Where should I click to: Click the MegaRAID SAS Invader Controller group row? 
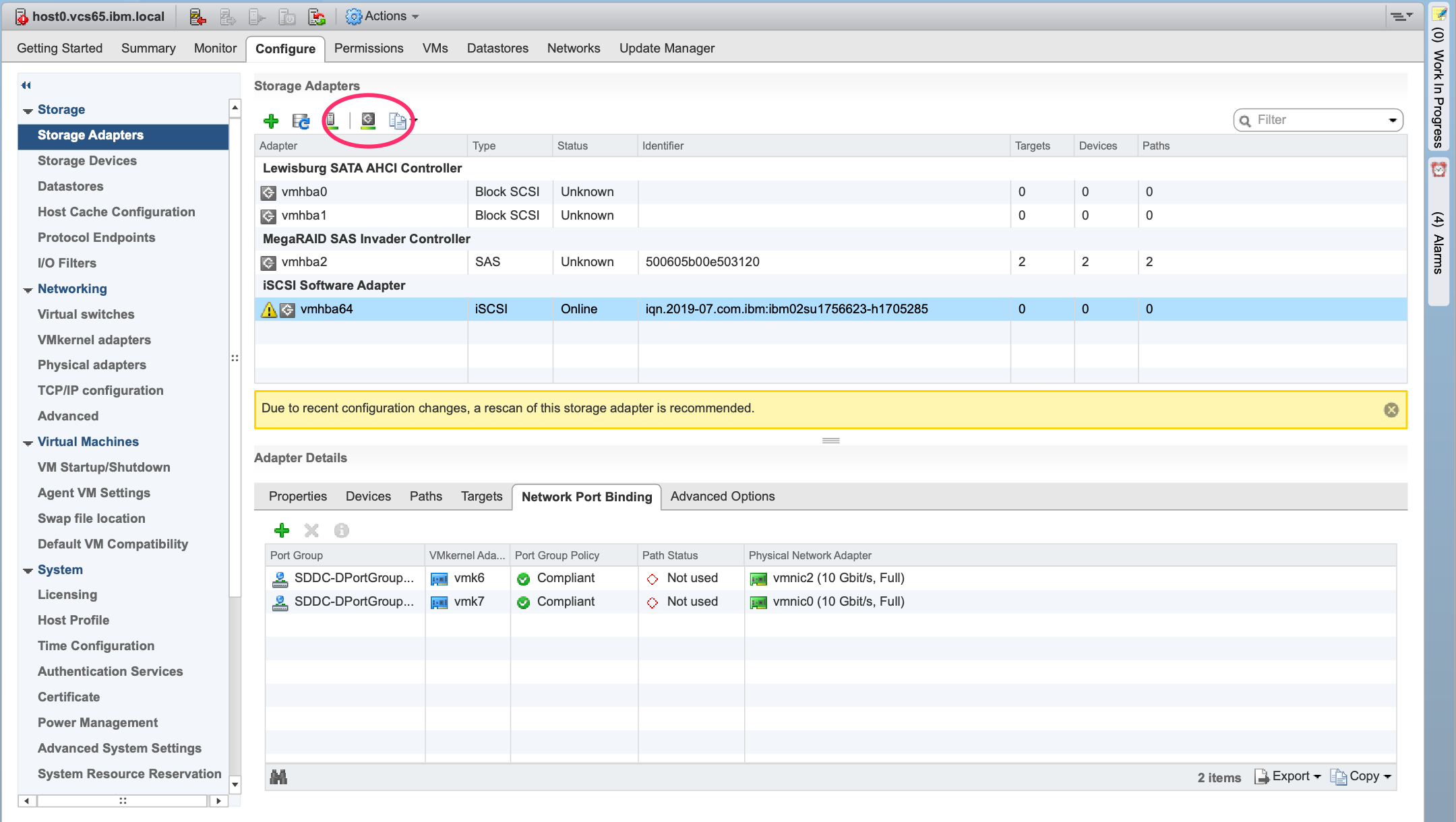[x=830, y=239]
